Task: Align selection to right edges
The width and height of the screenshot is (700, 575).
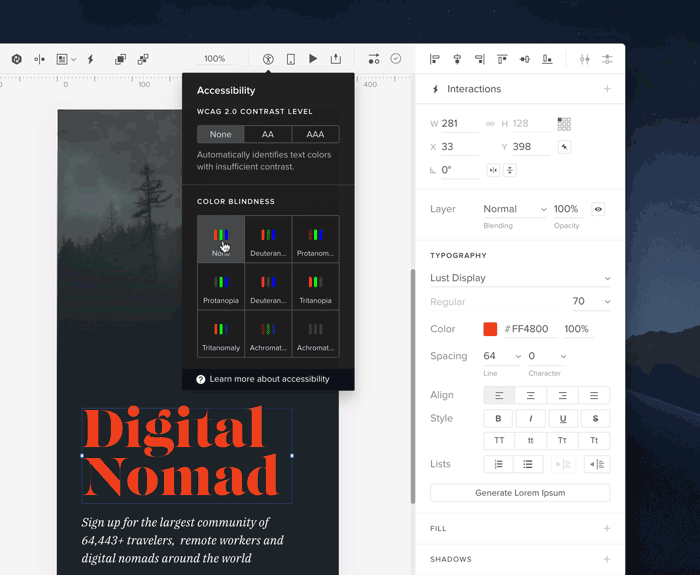Action: coord(480,59)
